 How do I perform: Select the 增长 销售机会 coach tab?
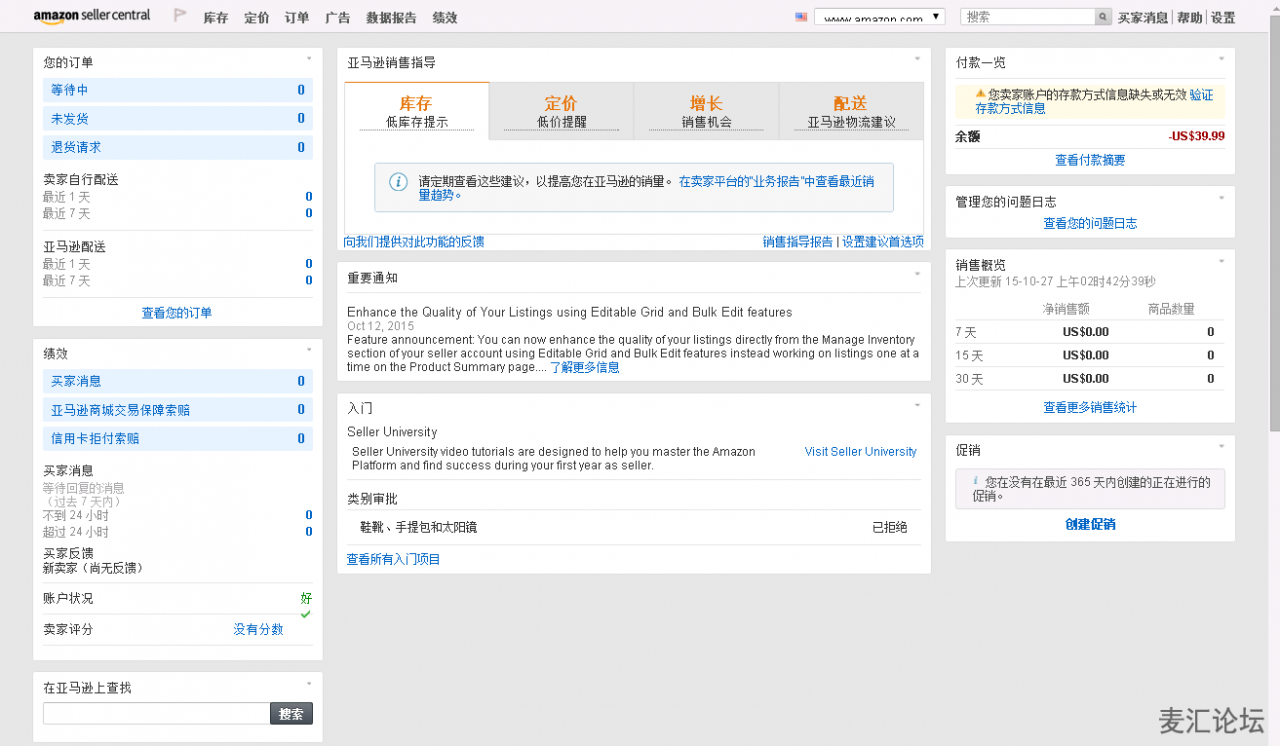pos(707,111)
